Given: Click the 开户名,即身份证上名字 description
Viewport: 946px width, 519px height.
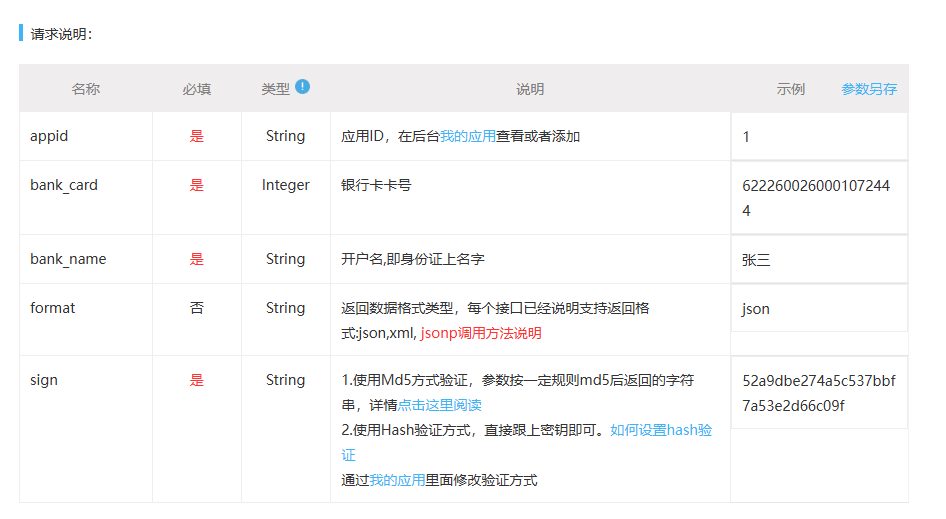Looking at the screenshot, I should [413, 260].
